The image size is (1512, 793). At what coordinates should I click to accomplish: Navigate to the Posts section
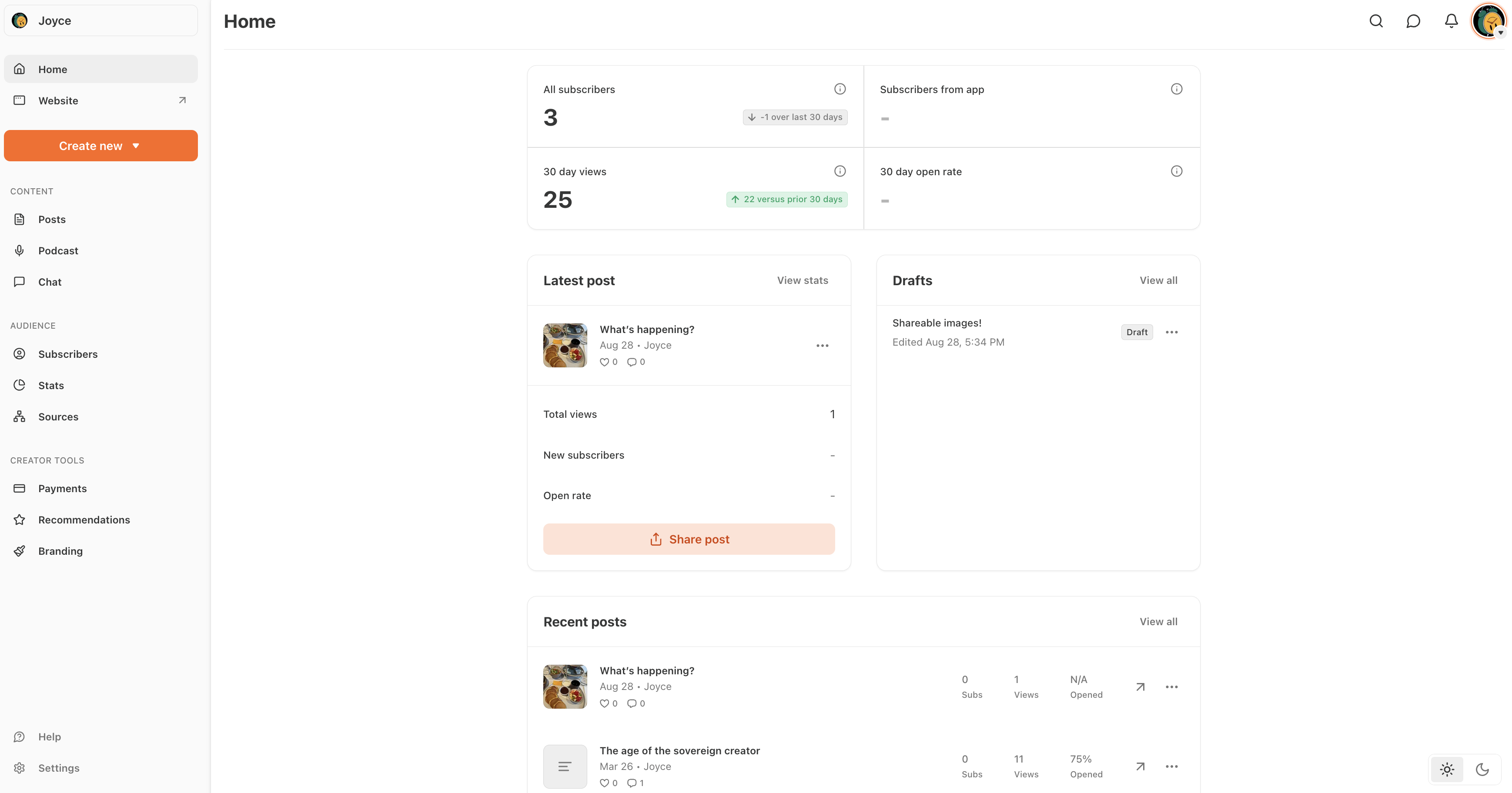coord(52,220)
